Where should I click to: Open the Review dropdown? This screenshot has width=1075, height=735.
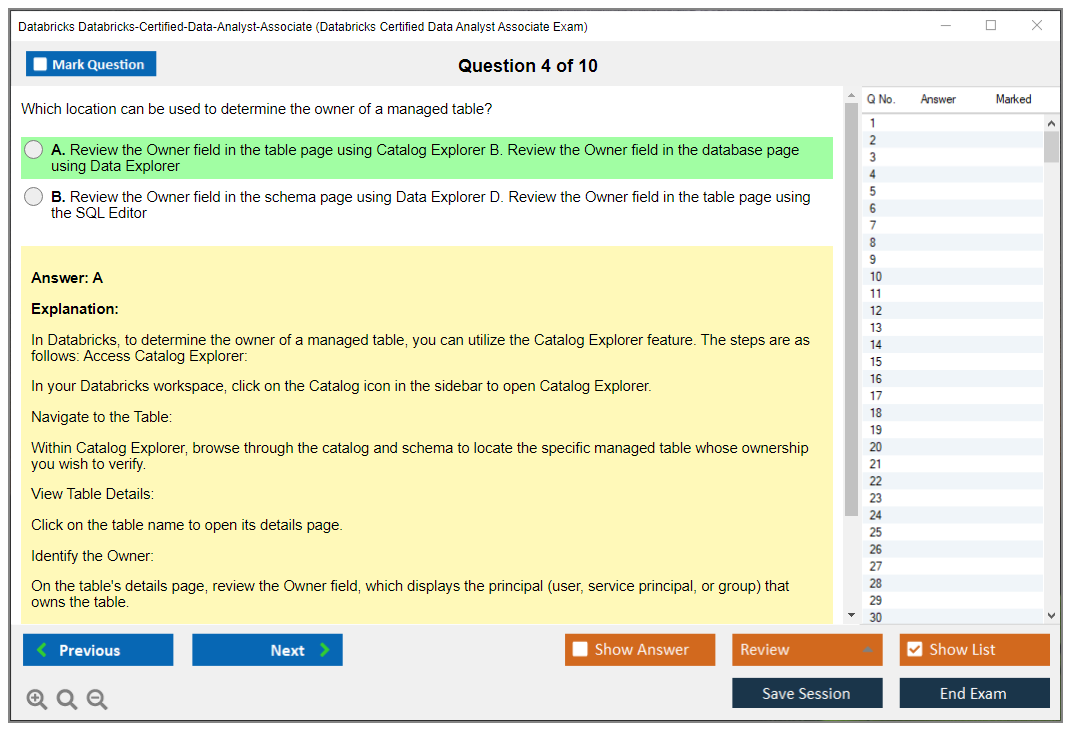[805, 650]
